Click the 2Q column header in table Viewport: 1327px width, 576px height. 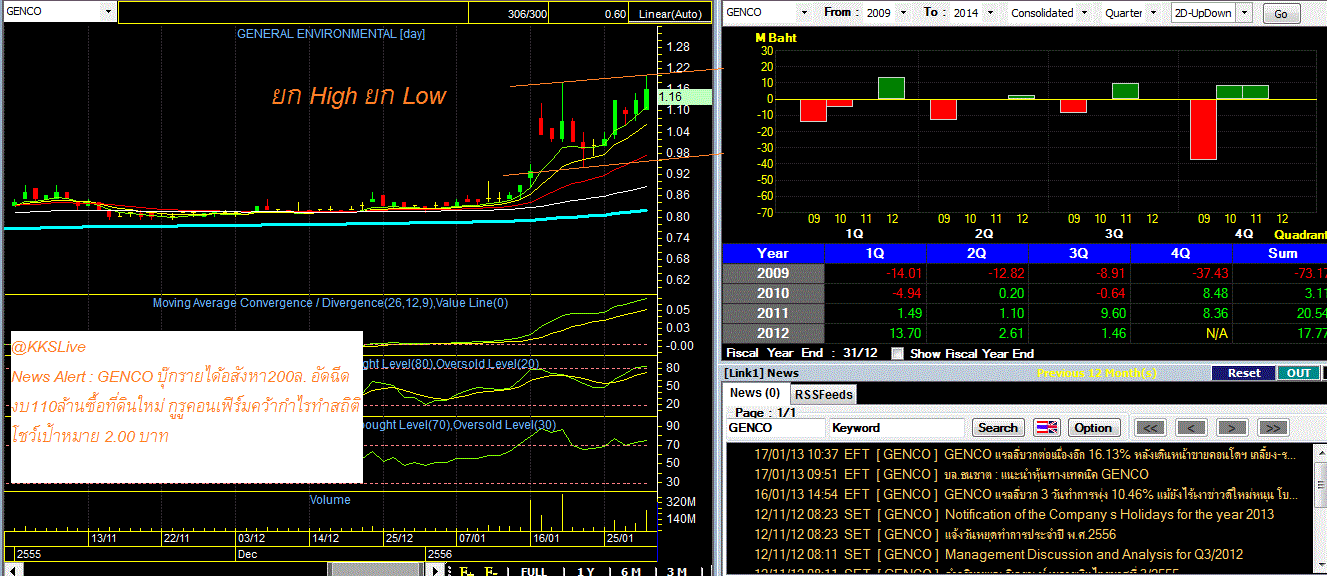977,253
